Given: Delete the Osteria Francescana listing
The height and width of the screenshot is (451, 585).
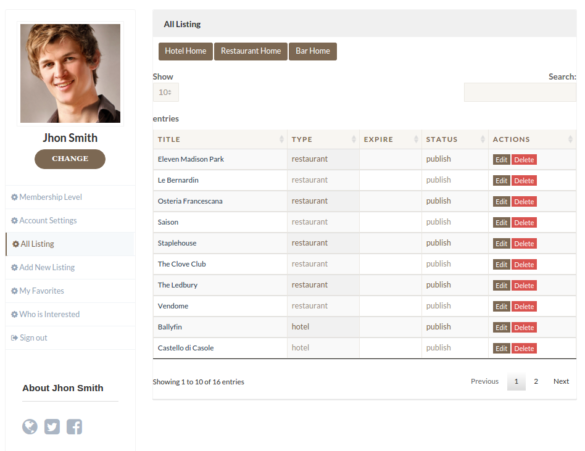Looking at the screenshot, I should click(x=524, y=201).
